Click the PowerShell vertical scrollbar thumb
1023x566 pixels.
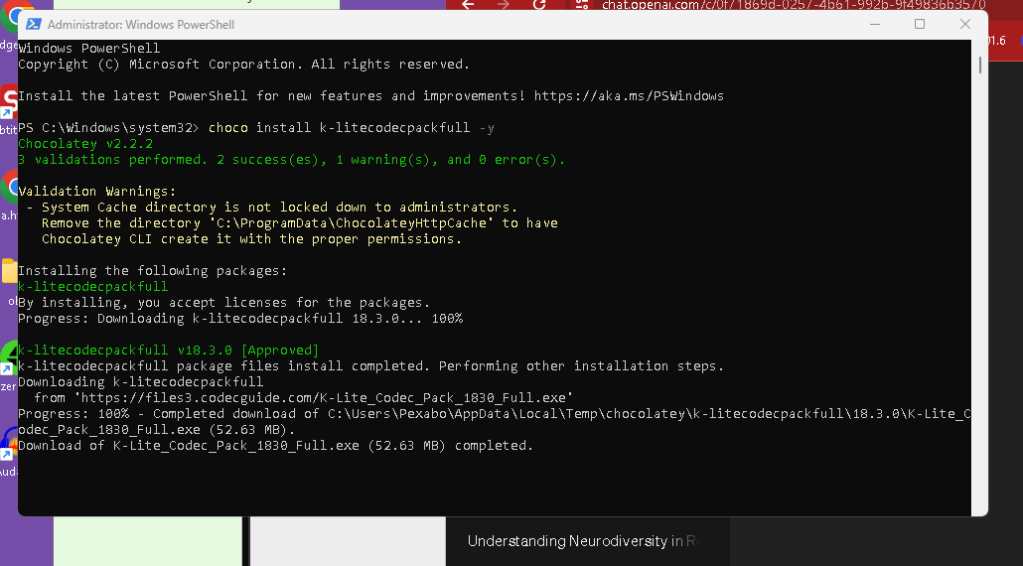point(979,65)
